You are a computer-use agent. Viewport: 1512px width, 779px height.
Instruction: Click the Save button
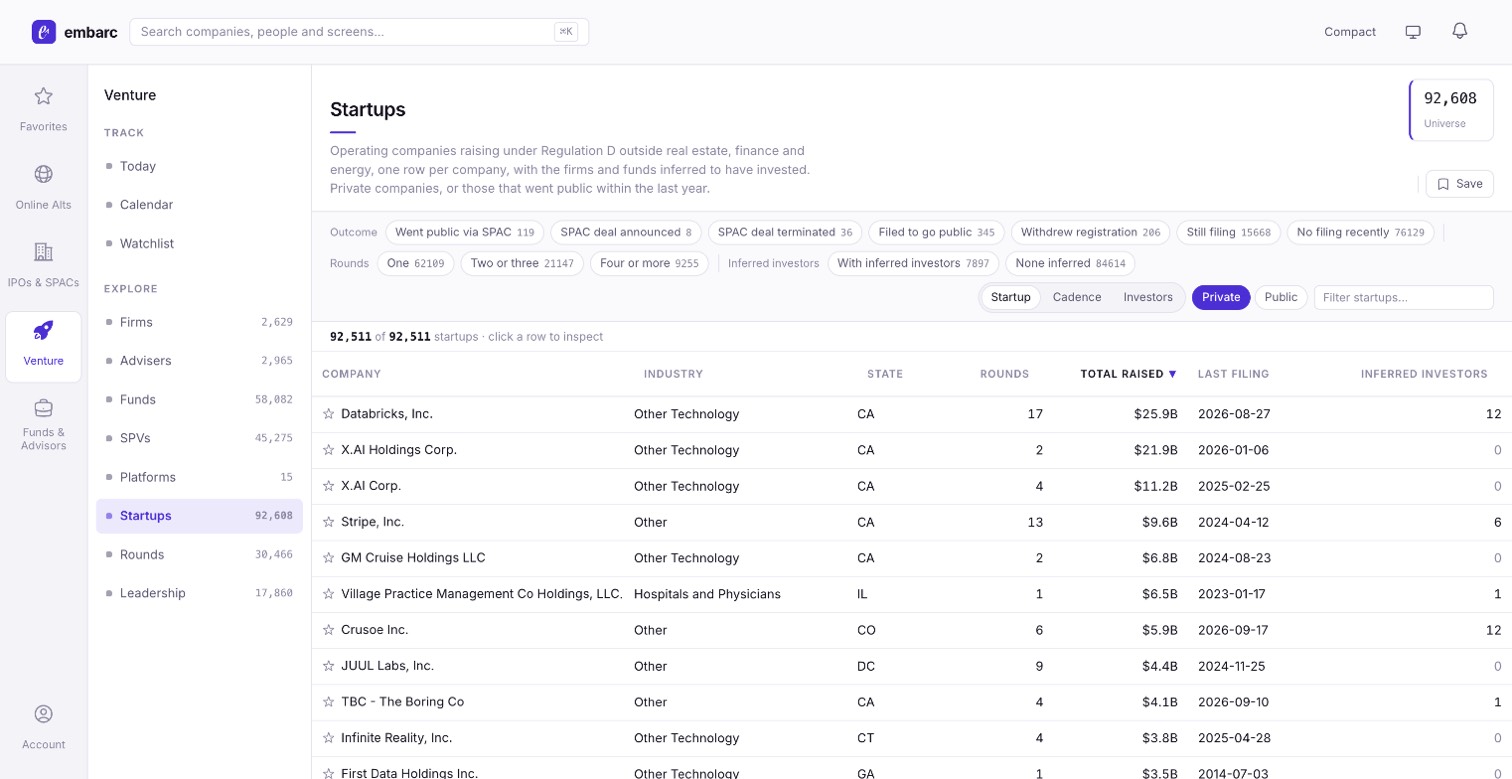[x=1460, y=184]
